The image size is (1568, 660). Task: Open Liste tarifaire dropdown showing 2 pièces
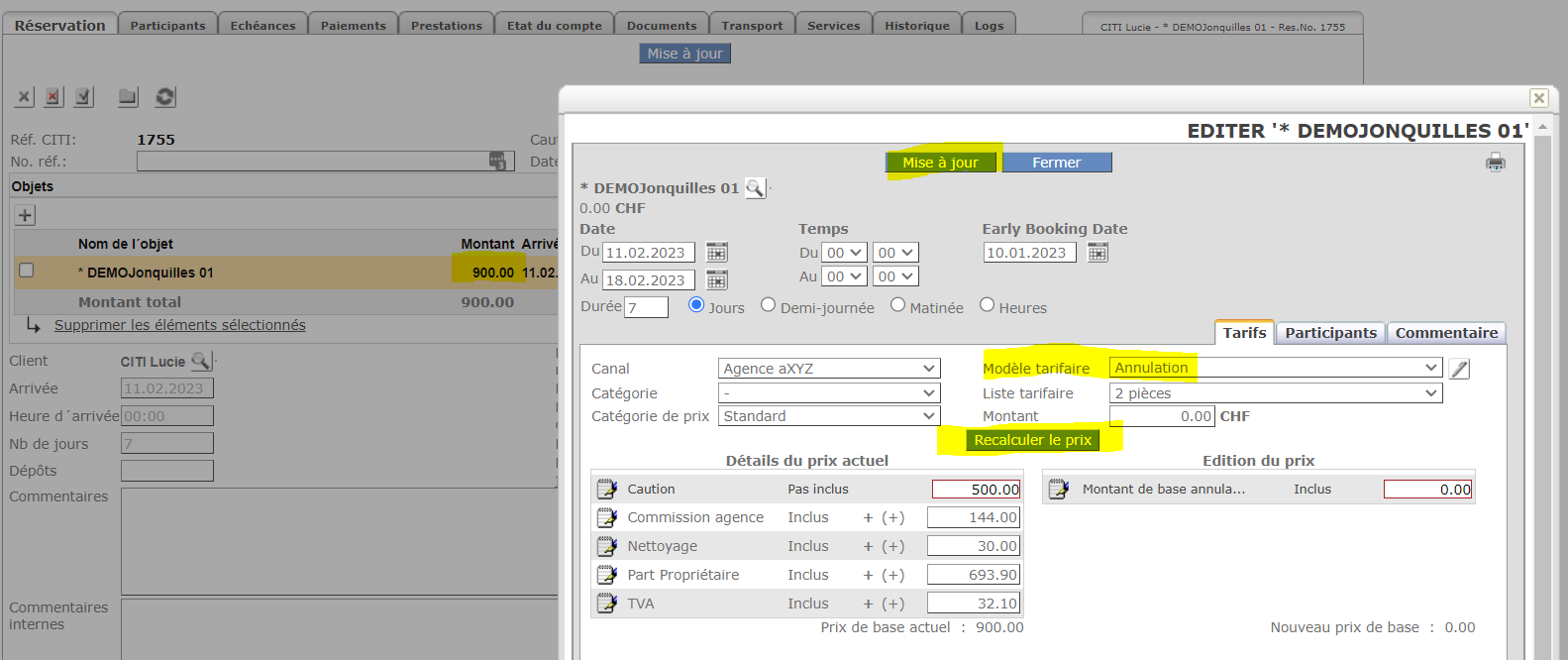pyautogui.click(x=1276, y=393)
